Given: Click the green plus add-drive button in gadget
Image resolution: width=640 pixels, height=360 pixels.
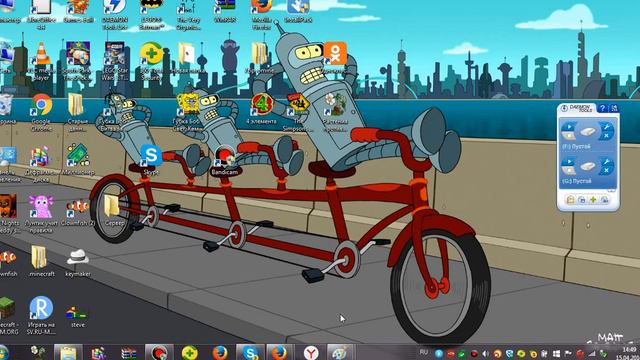Looking at the screenshot, I should point(593,200).
